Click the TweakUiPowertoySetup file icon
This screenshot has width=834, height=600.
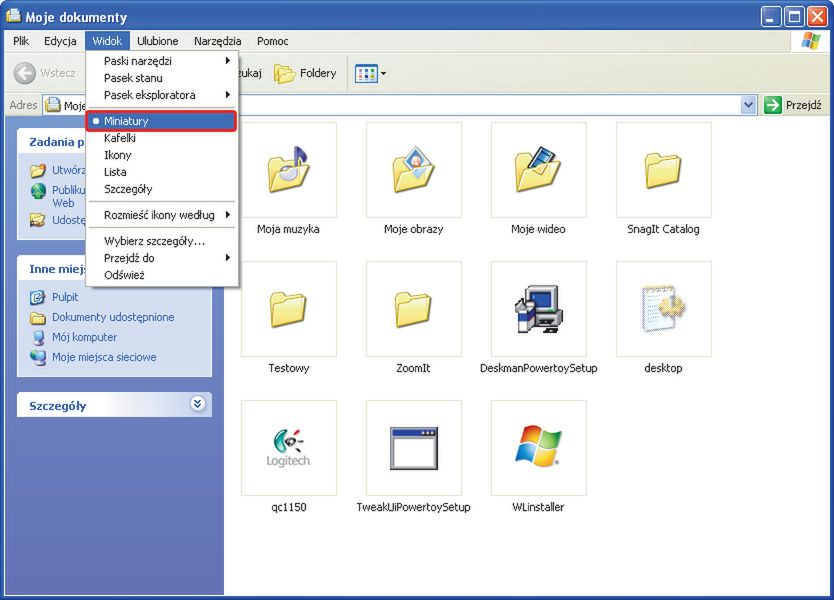[413, 448]
